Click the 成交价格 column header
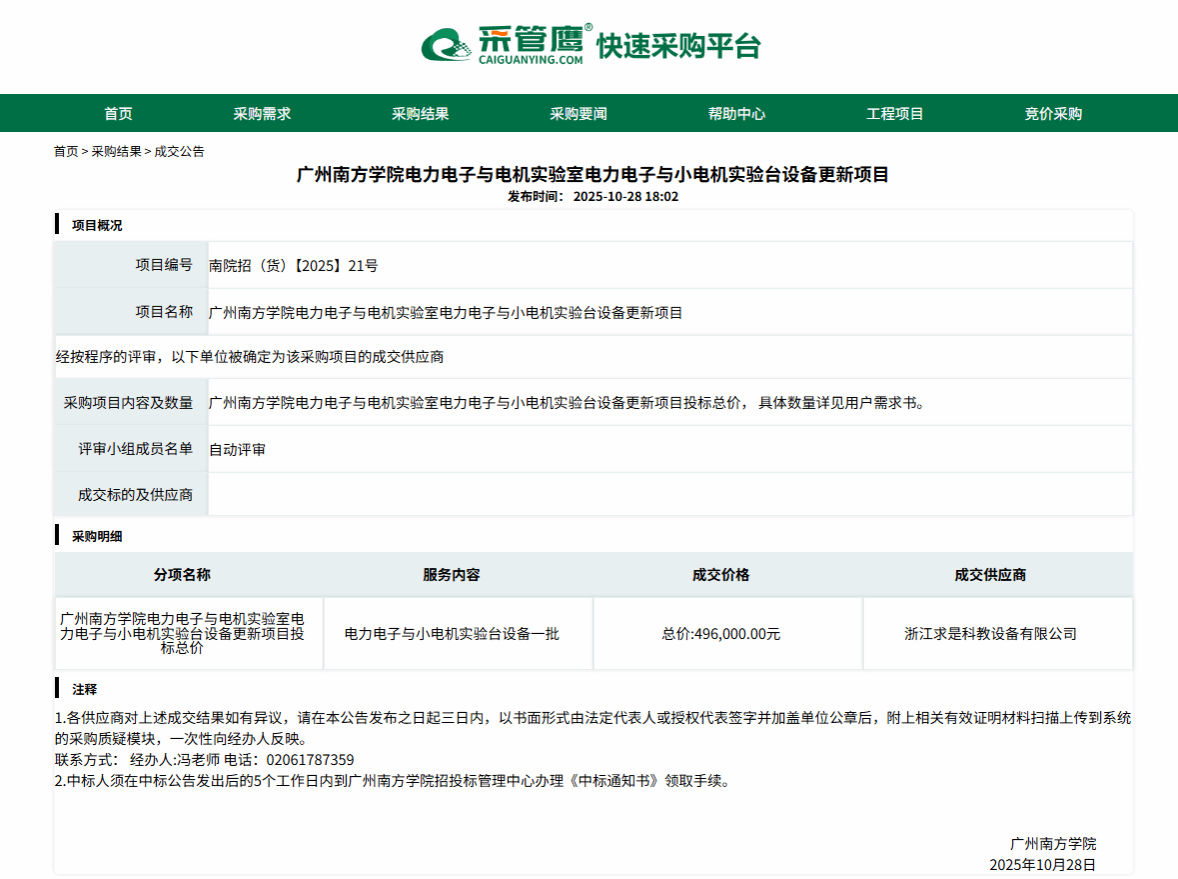The image size is (1178, 879). point(721,575)
